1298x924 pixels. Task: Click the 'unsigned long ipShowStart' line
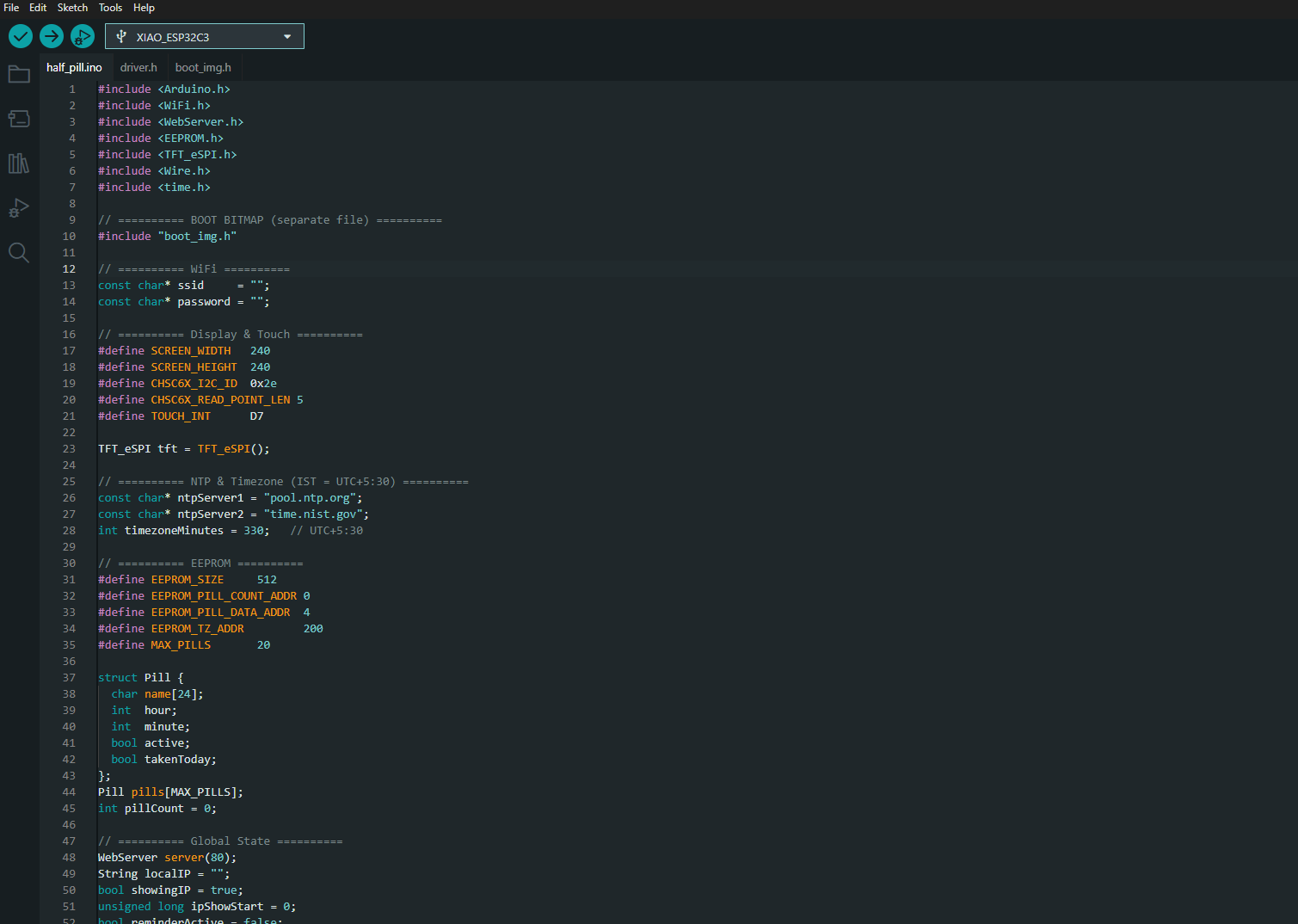(197, 907)
